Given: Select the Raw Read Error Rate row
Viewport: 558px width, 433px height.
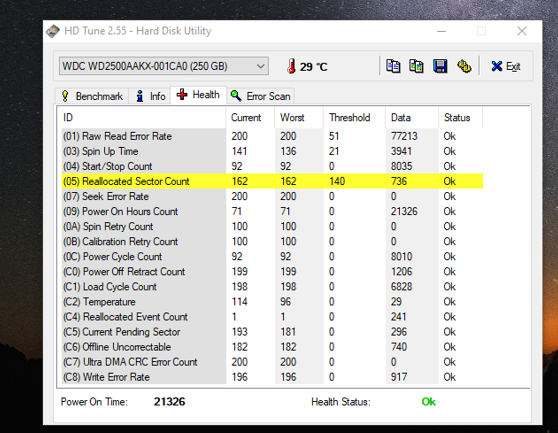Looking at the screenshot, I should point(272,136).
